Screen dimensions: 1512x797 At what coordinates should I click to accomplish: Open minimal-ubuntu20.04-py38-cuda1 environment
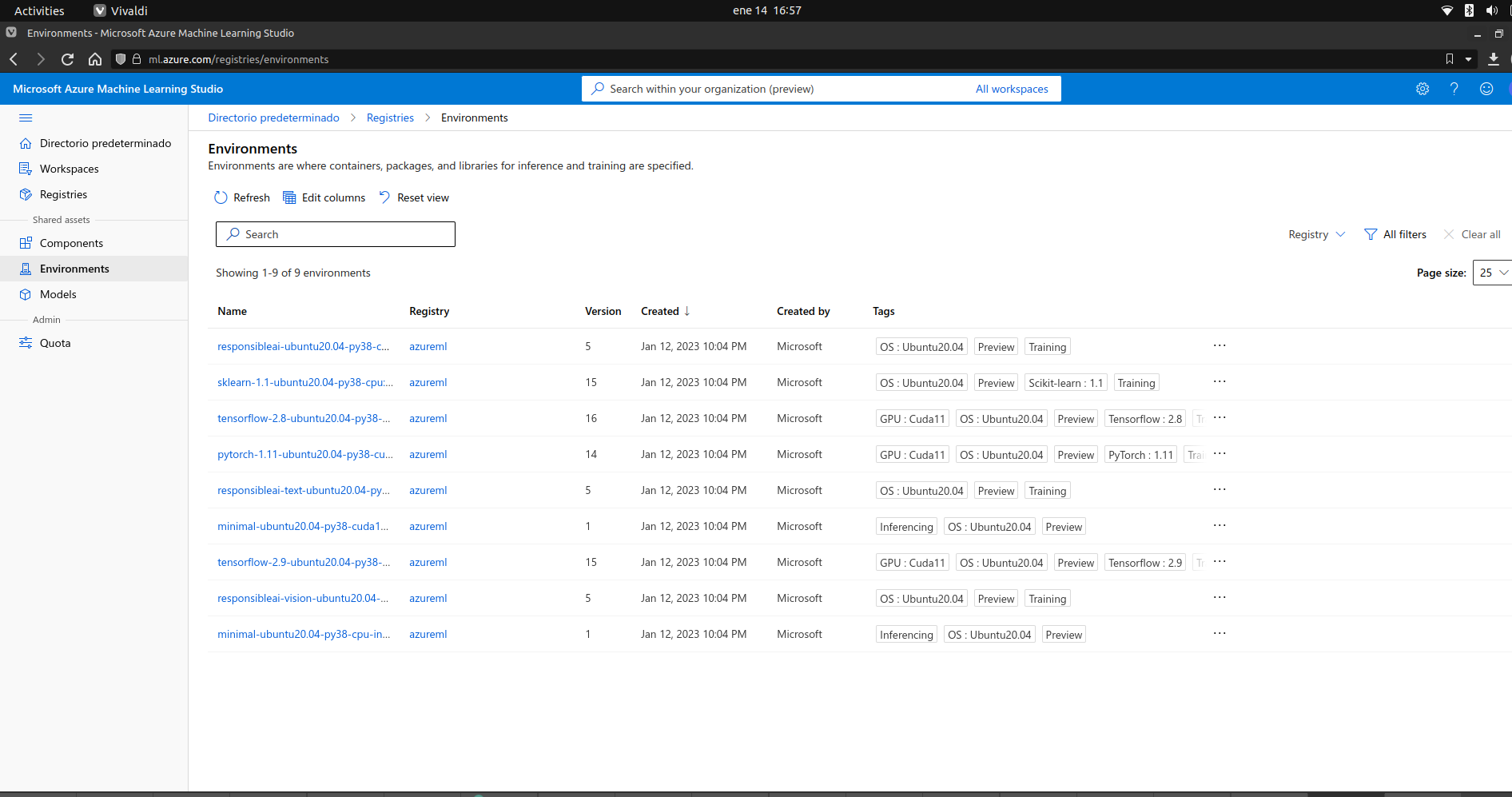[303, 526]
